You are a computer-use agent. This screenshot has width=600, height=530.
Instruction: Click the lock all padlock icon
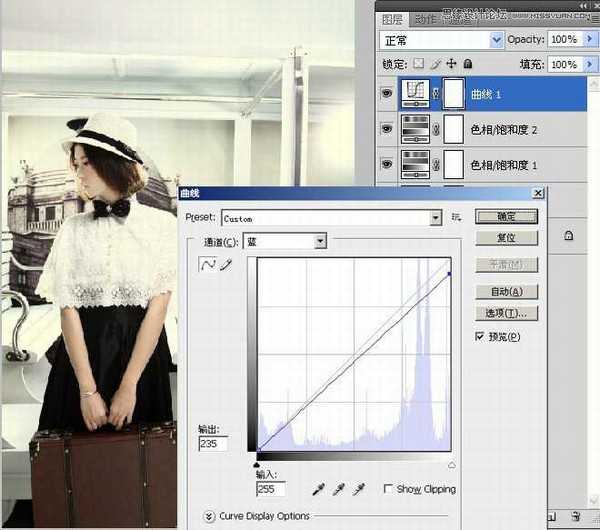tap(466, 64)
